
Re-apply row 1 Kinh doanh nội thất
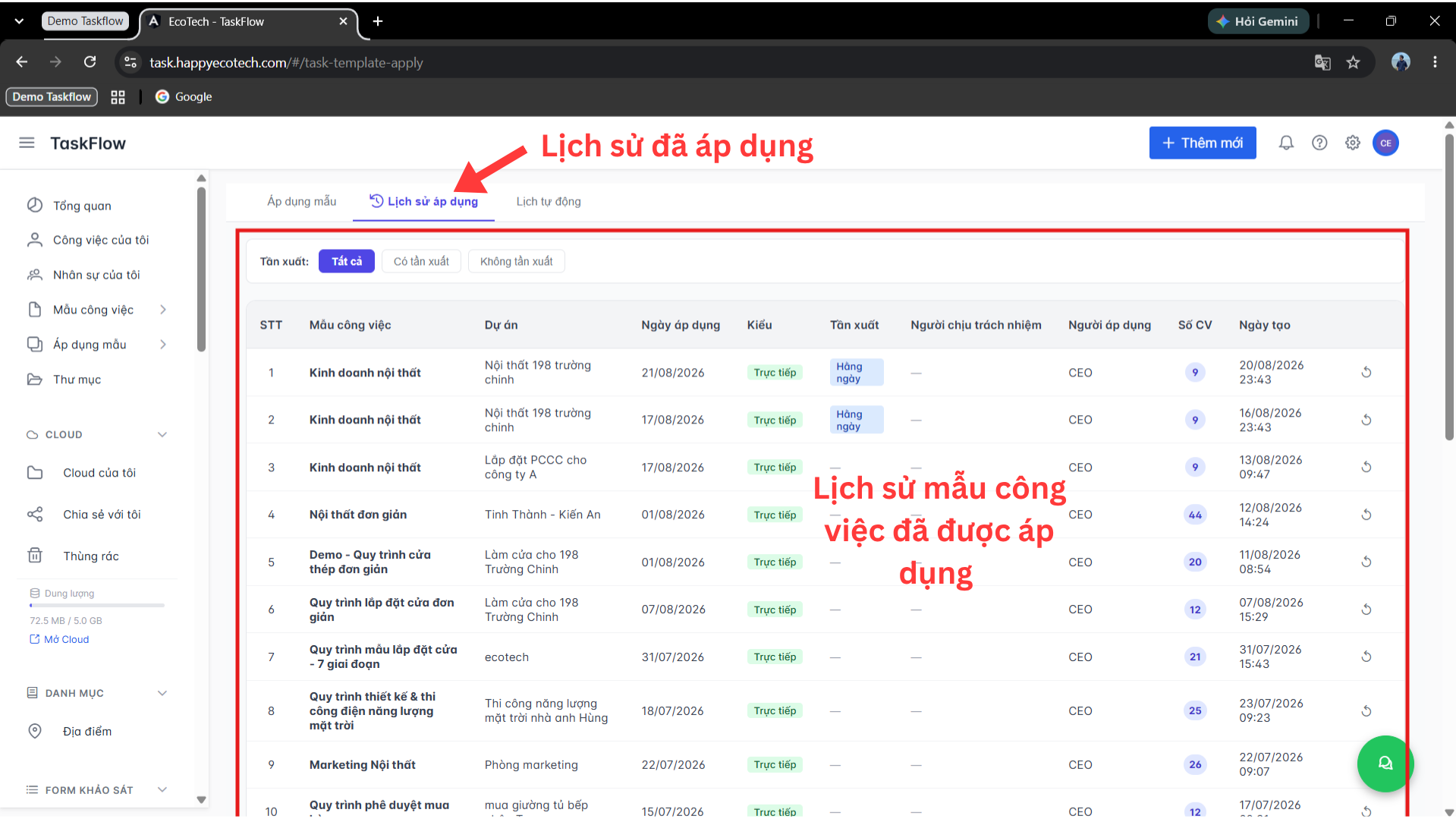point(1366,372)
